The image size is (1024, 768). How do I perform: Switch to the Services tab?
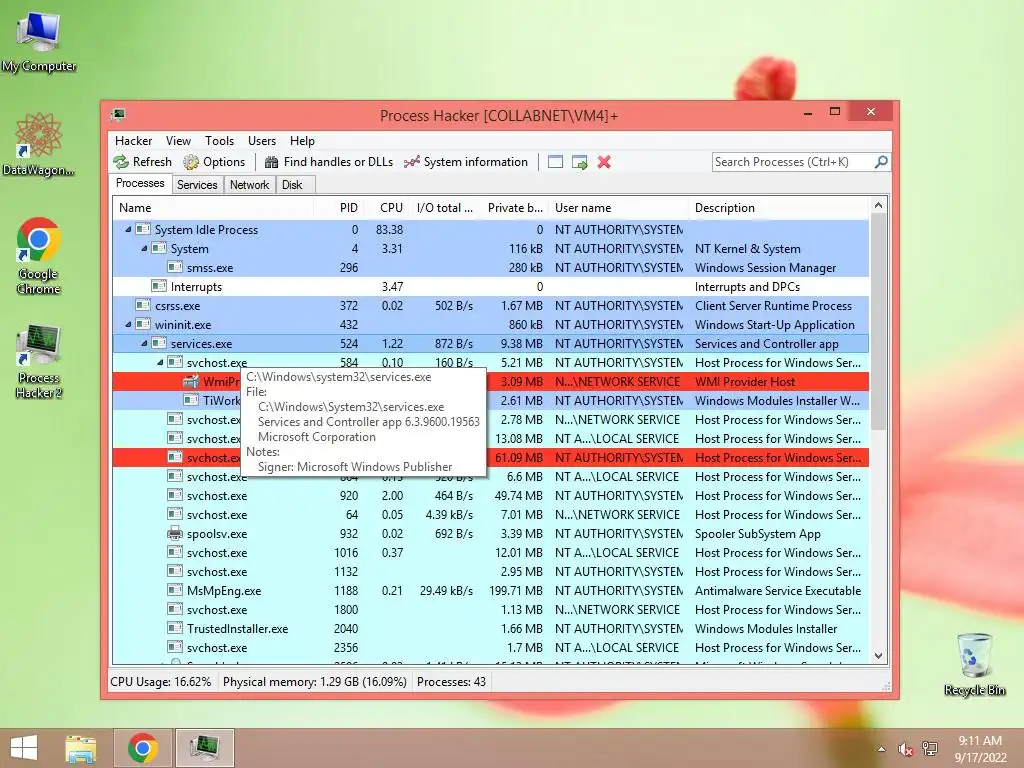(x=197, y=185)
